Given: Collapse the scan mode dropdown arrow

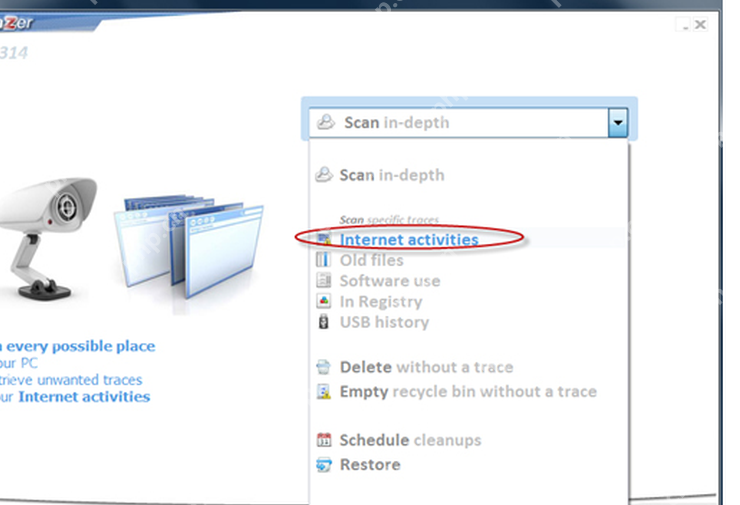Looking at the screenshot, I should 617,123.
